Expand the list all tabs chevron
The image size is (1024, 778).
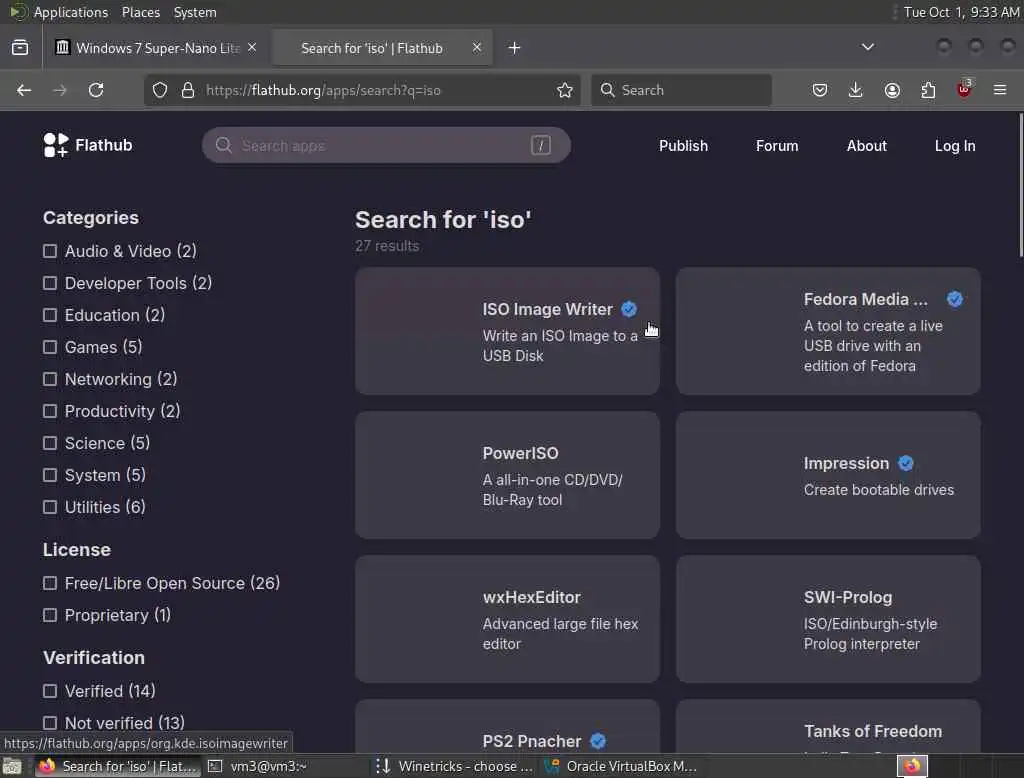[x=868, y=47]
